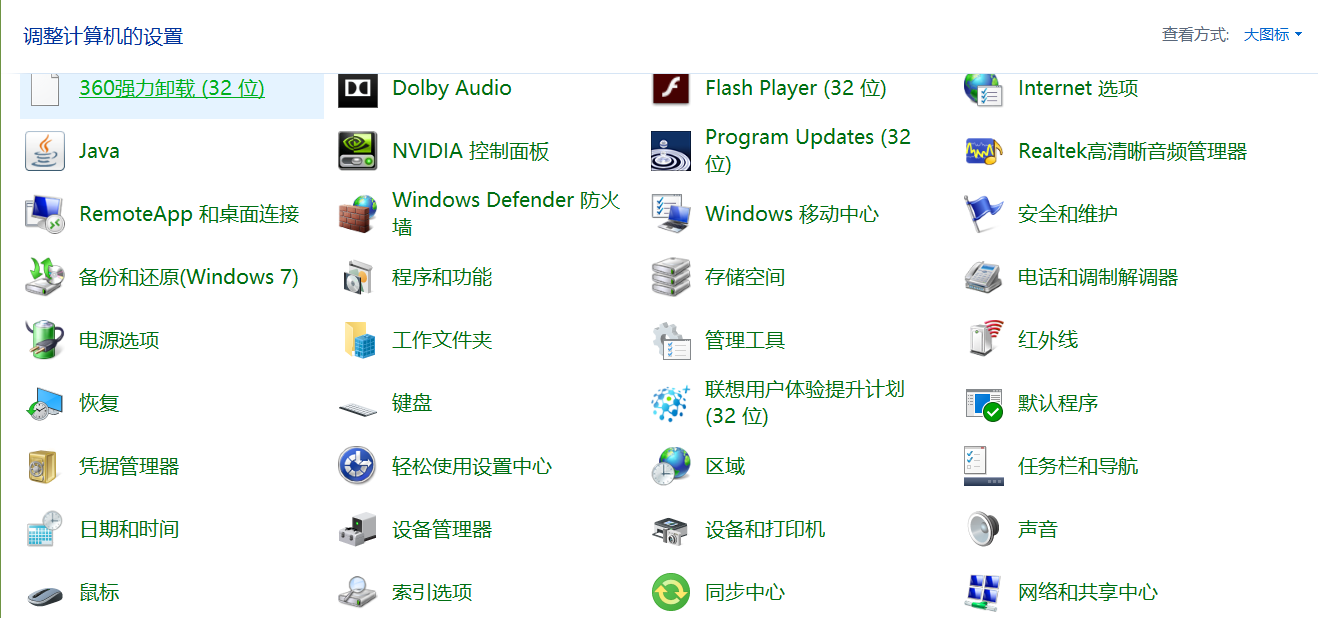Viewport: 1318px width, 618px height.
Task: Click the 恢复 monitor icon
Action: tap(45, 403)
